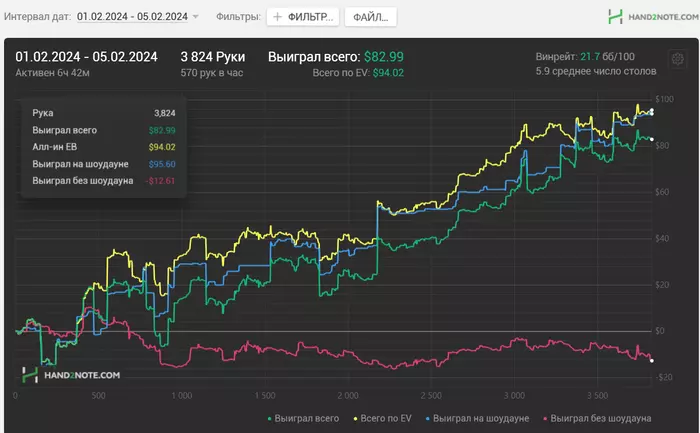Click the plus icon in the filter button
The width and height of the screenshot is (700, 433).
click(x=277, y=17)
